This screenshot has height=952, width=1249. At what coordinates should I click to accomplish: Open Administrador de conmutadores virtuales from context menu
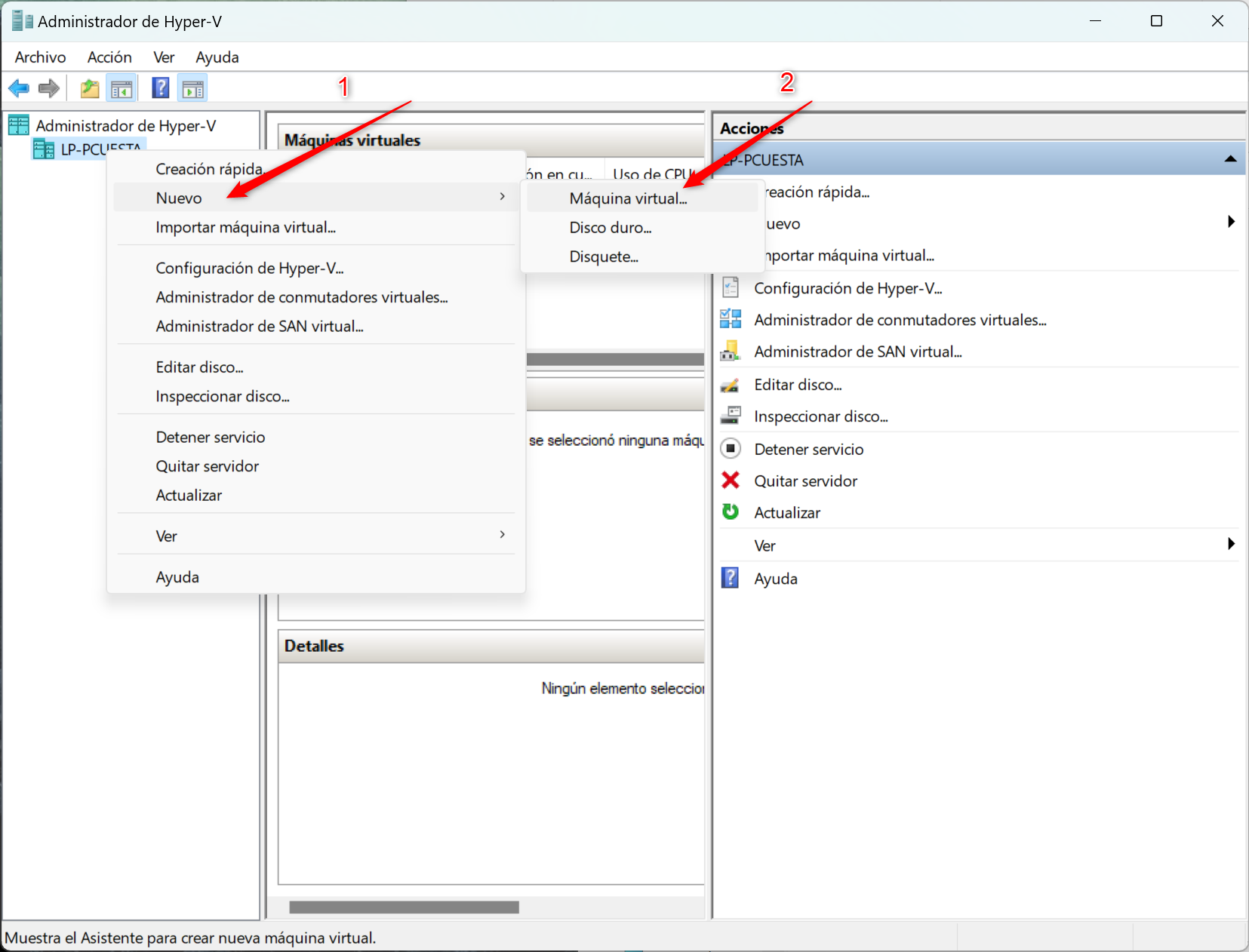pos(317,297)
